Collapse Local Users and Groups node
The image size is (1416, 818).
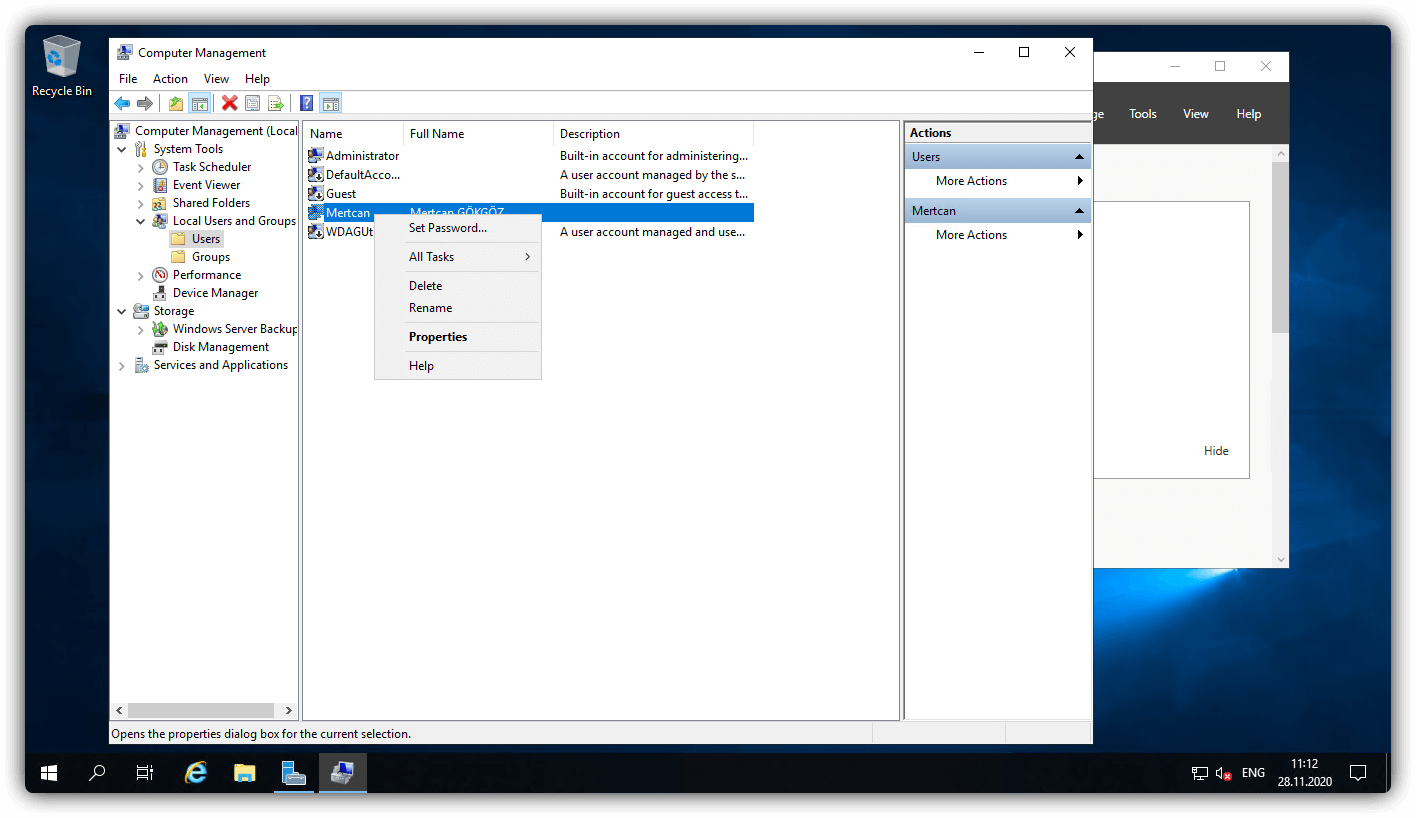tap(141, 221)
